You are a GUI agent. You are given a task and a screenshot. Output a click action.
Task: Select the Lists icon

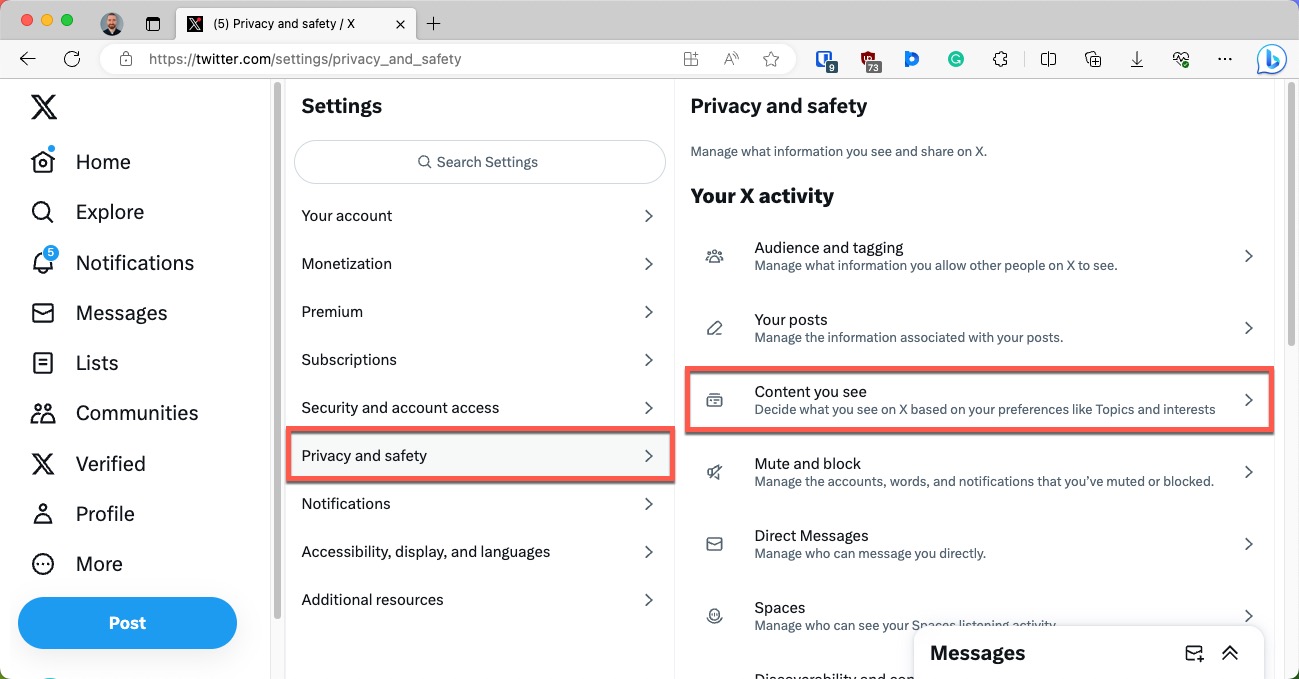[42, 362]
